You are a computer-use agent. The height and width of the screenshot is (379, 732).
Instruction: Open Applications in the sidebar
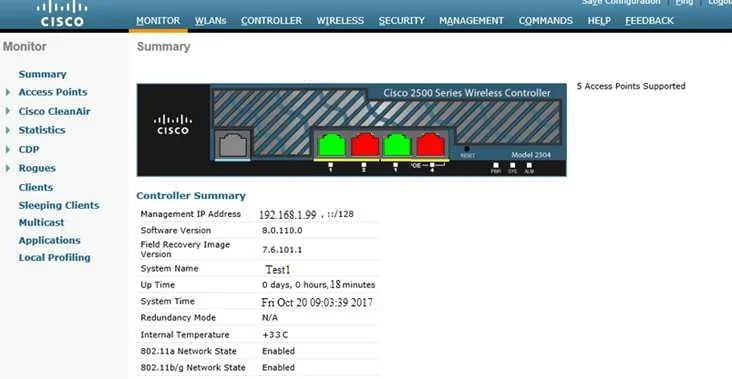coord(49,240)
